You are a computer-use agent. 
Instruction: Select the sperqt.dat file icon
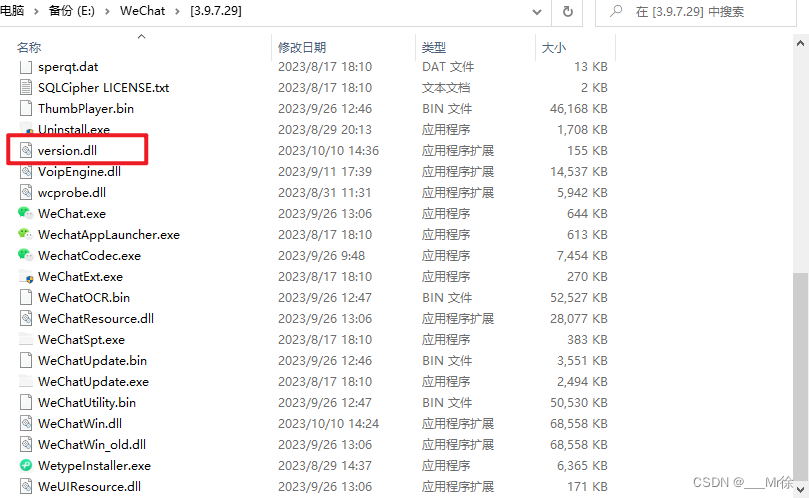pos(26,67)
